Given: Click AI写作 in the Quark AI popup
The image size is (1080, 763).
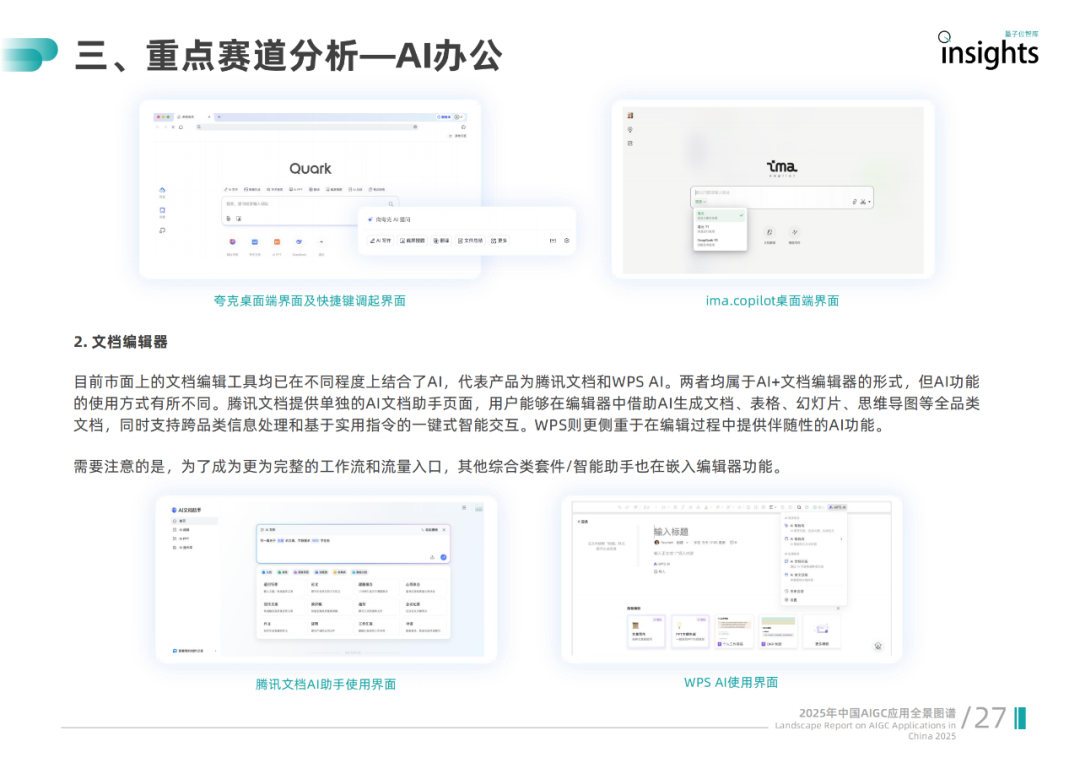Looking at the screenshot, I should [380, 240].
